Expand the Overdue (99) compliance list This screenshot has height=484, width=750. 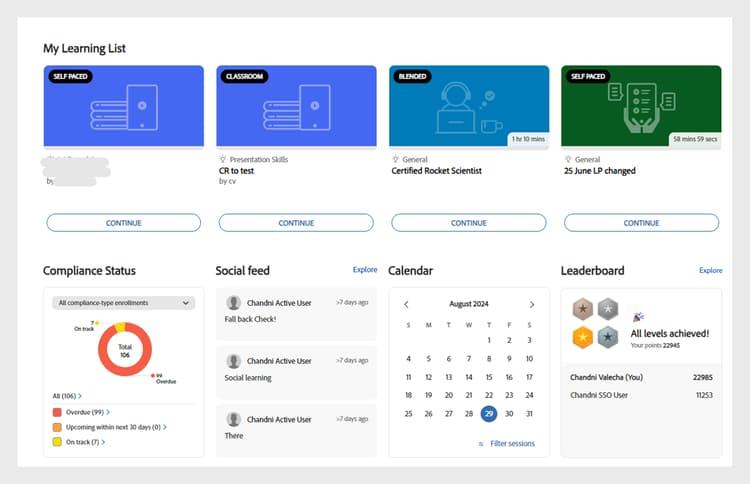pos(81,412)
